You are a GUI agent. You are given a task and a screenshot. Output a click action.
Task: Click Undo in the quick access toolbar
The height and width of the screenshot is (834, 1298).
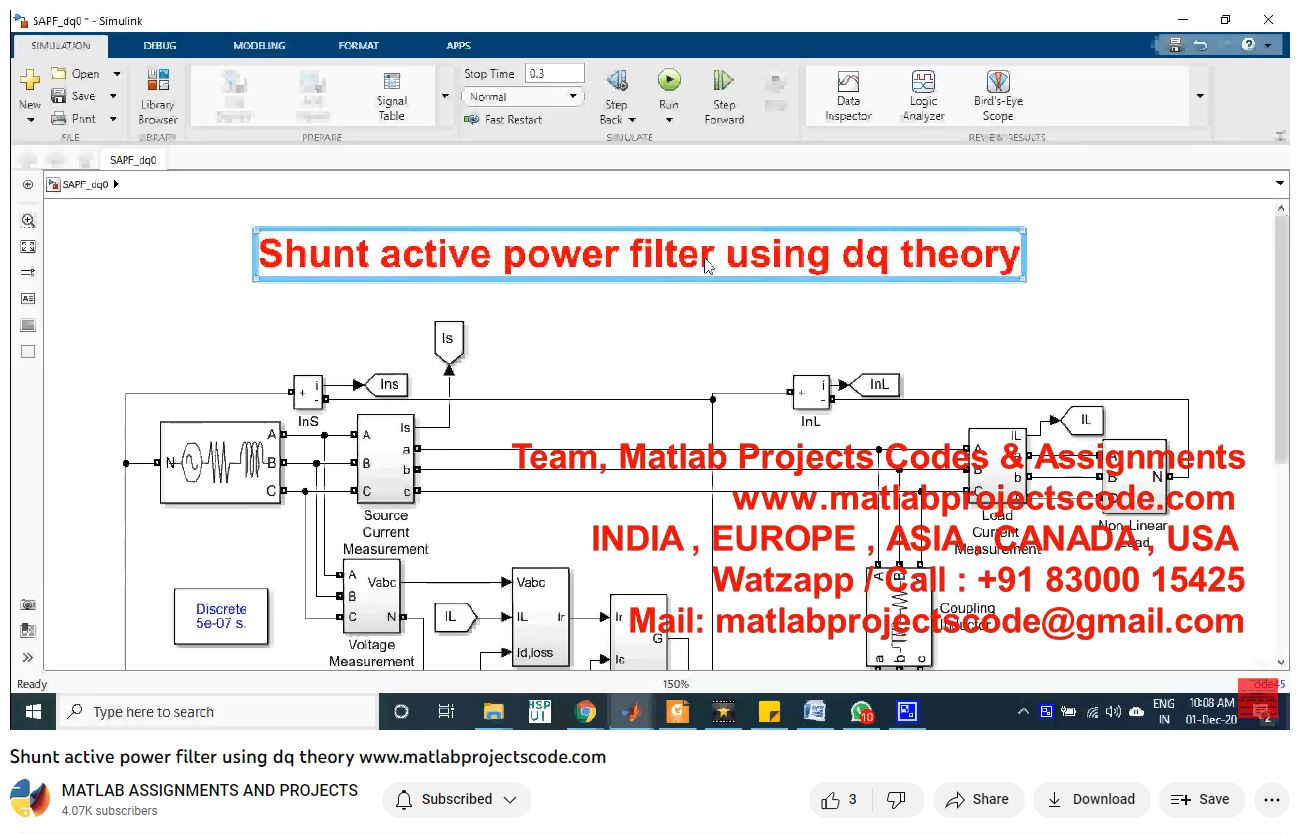point(1201,45)
